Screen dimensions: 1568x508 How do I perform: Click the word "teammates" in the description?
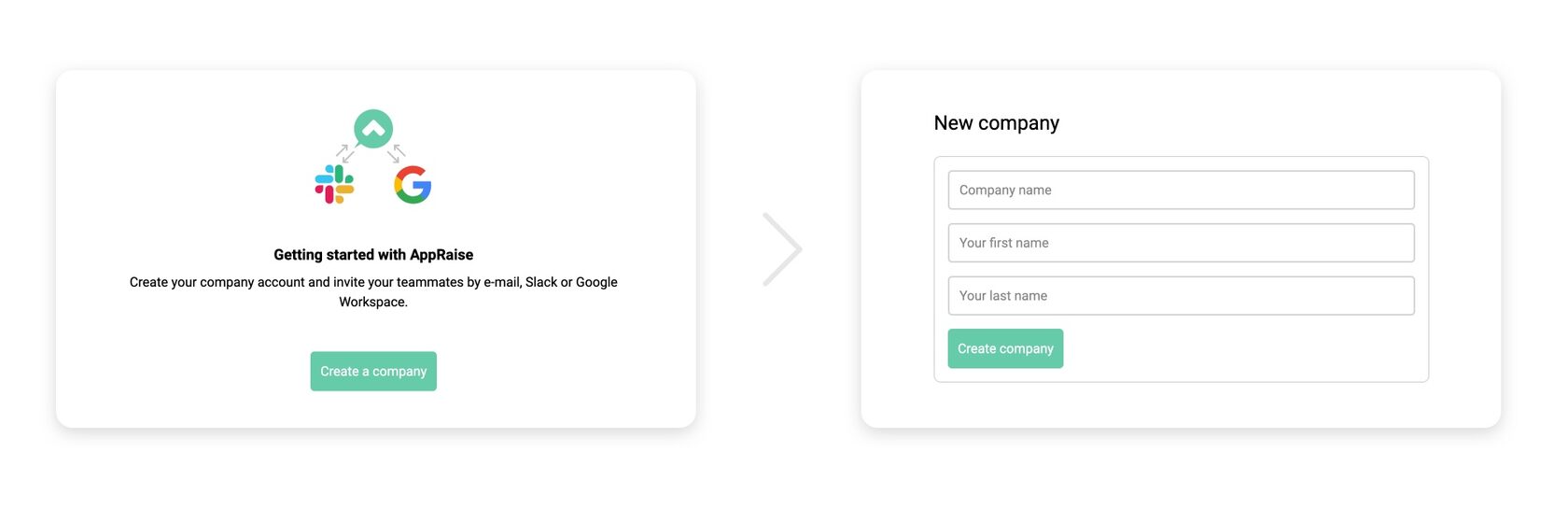click(429, 282)
